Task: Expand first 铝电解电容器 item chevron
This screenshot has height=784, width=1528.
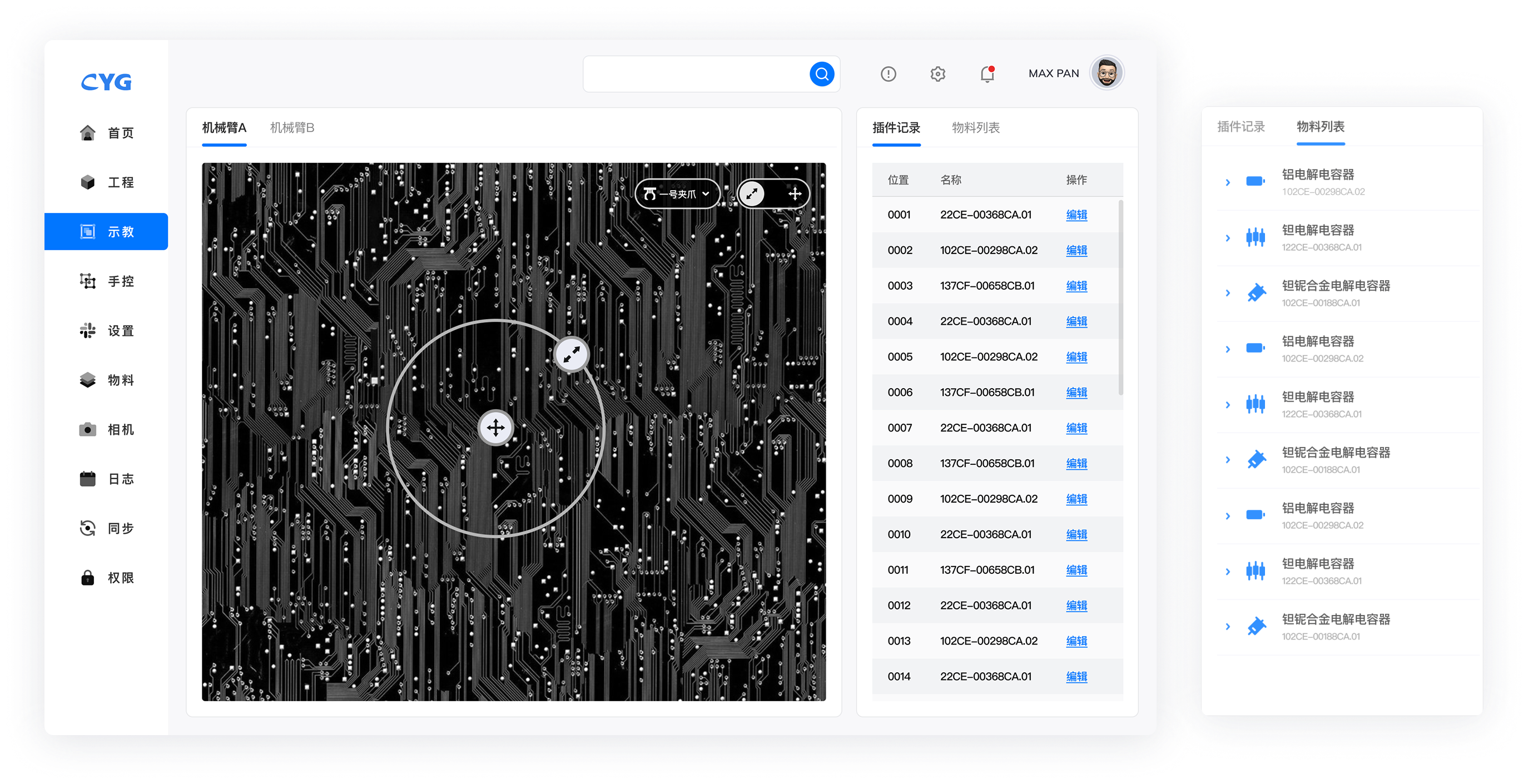Action: (1227, 183)
